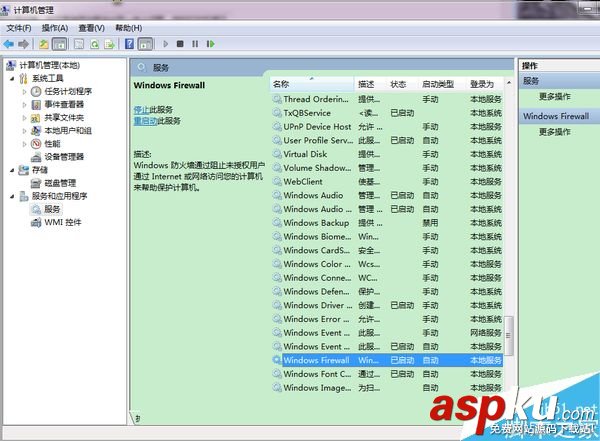600x441 pixels.
Task: Open the 文件(F) menu
Action: pos(19,28)
